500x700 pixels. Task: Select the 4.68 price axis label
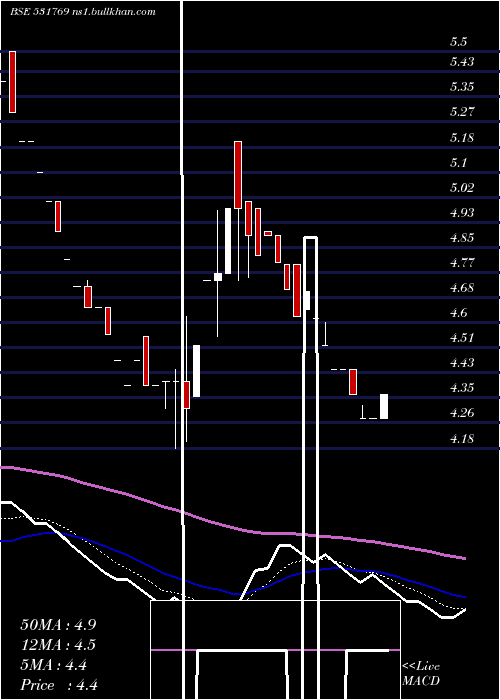point(462,288)
